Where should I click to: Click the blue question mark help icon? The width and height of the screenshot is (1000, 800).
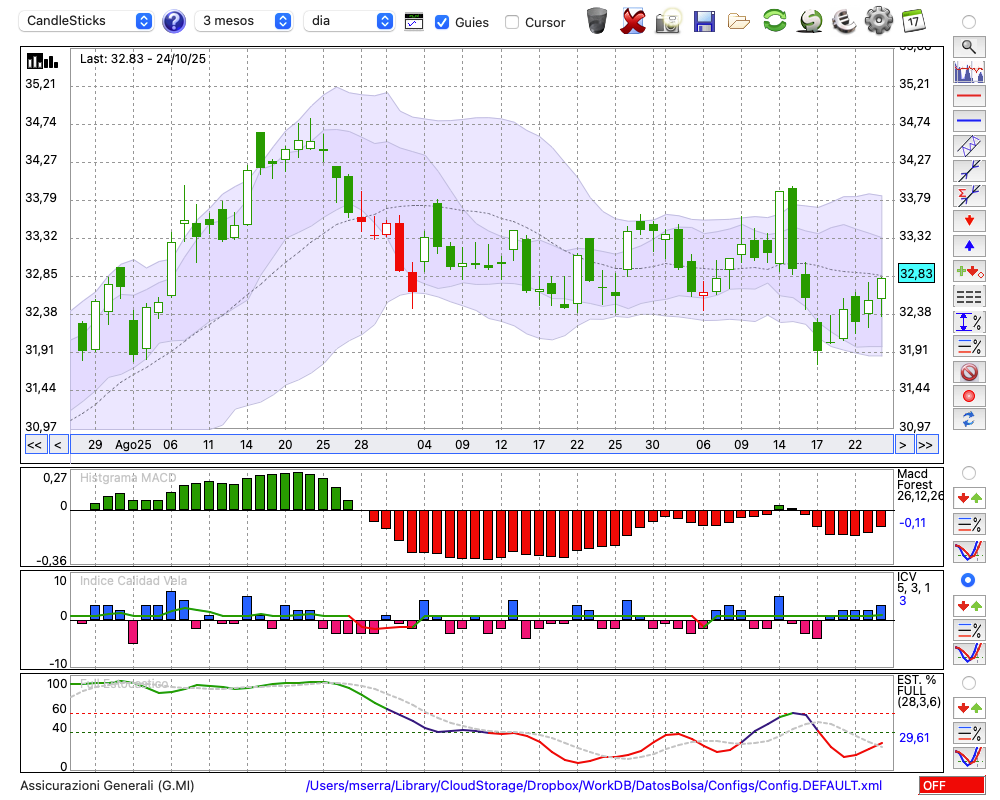point(174,21)
